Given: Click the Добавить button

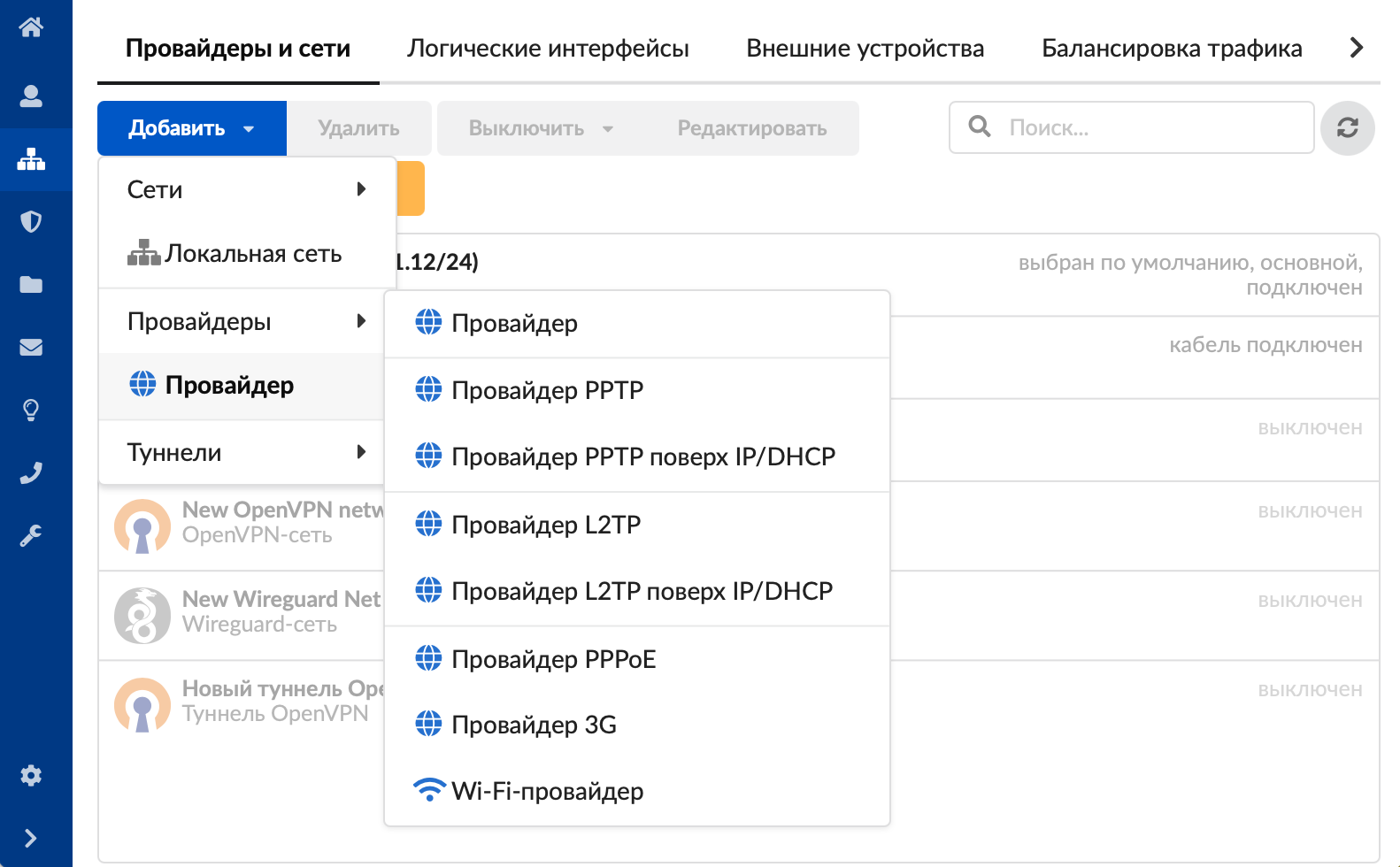Looking at the screenshot, I should pos(191,128).
